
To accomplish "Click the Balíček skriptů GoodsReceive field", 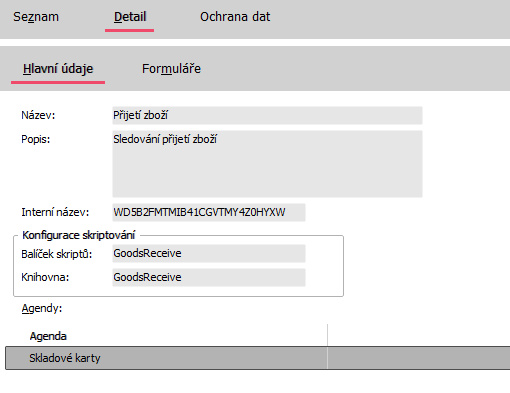I will click(x=209, y=253).
